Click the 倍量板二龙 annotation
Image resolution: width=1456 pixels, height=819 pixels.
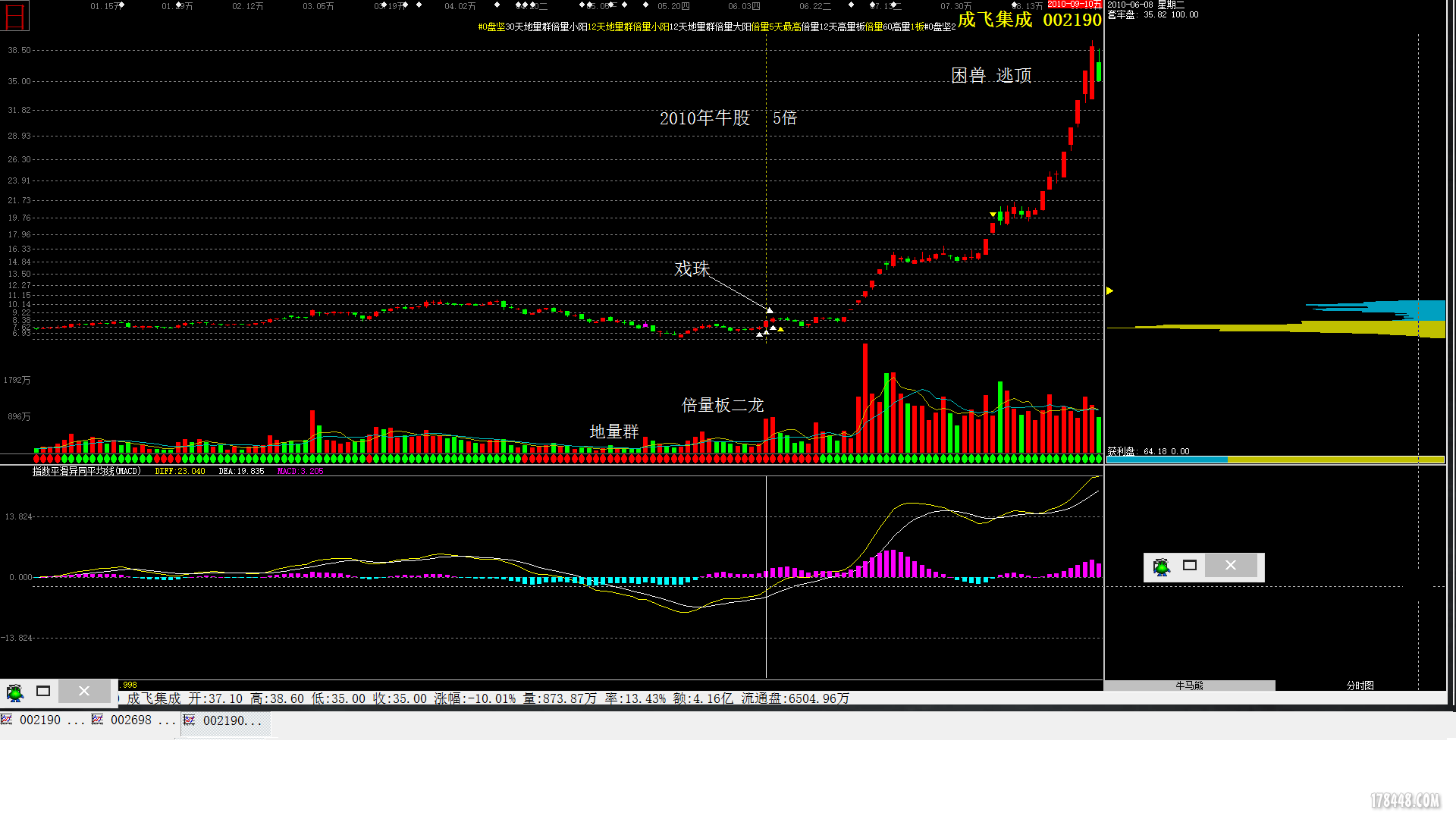[723, 405]
